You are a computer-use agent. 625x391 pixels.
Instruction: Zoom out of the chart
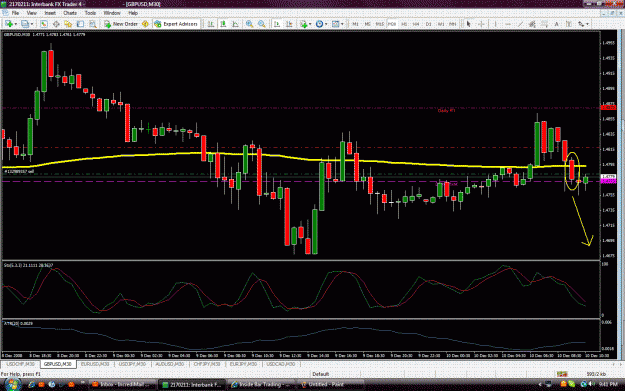(x=261, y=24)
